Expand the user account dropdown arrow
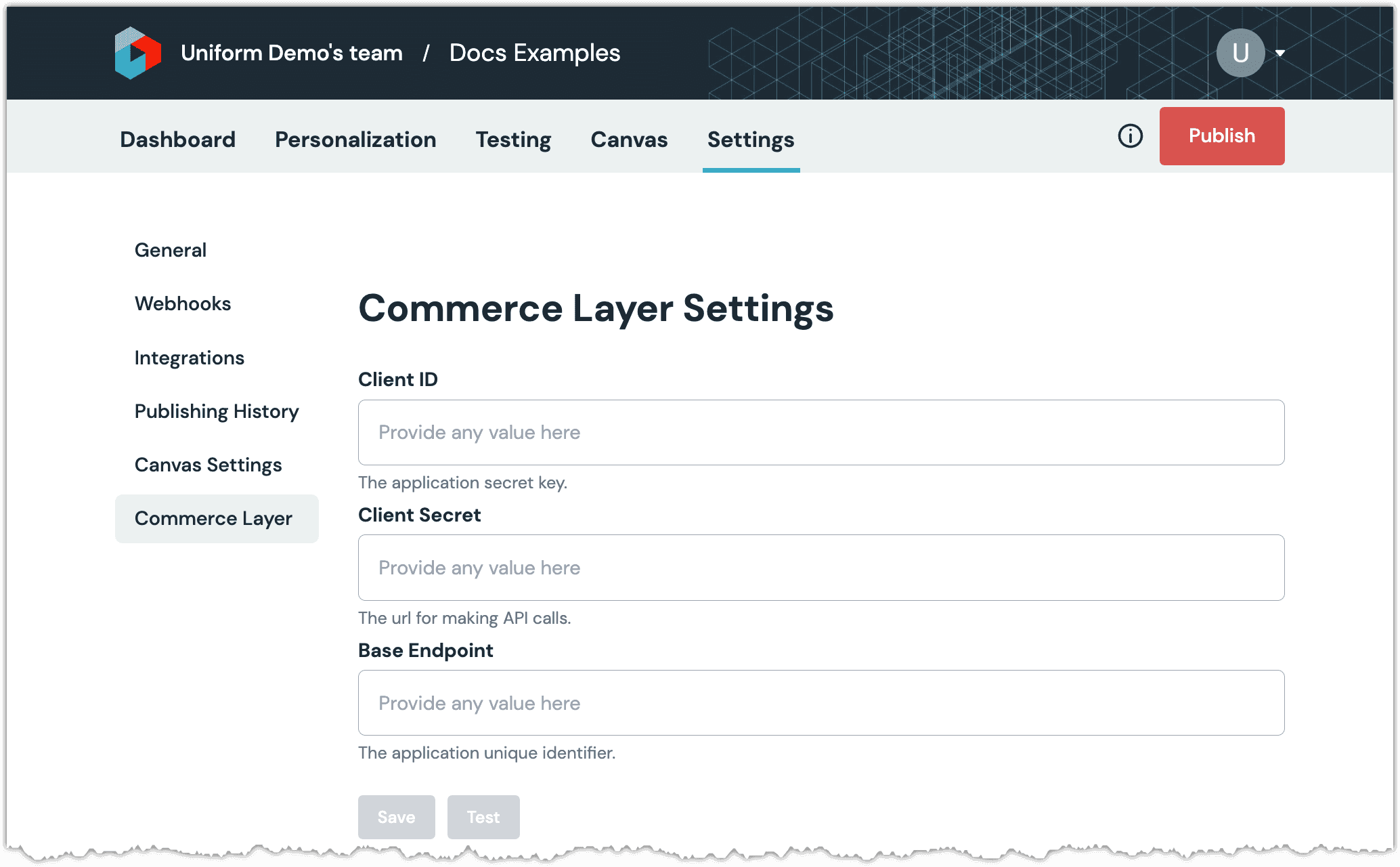1400x867 pixels. (x=1280, y=53)
